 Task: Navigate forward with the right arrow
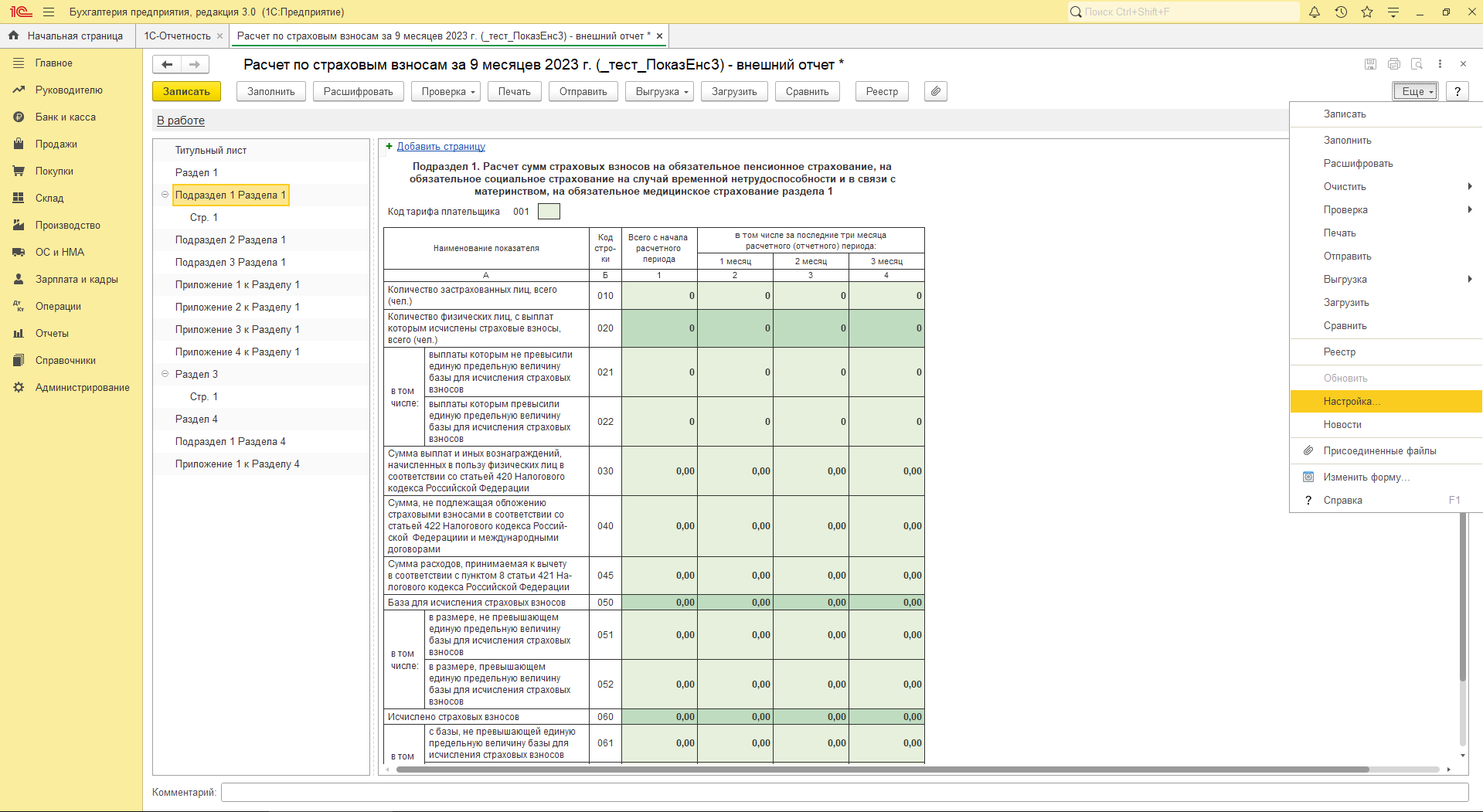point(195,64)
